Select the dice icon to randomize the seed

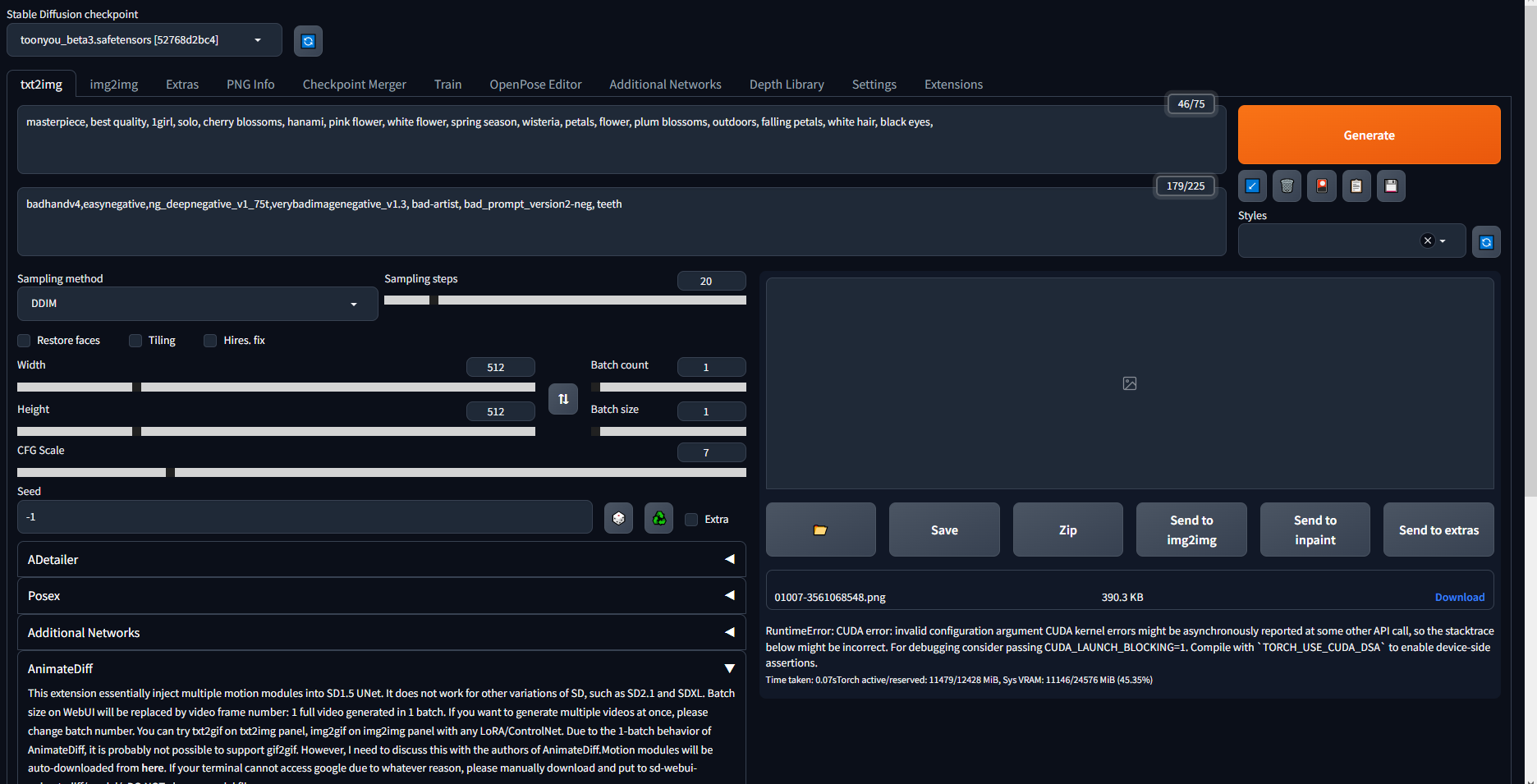tap(618, 517)
